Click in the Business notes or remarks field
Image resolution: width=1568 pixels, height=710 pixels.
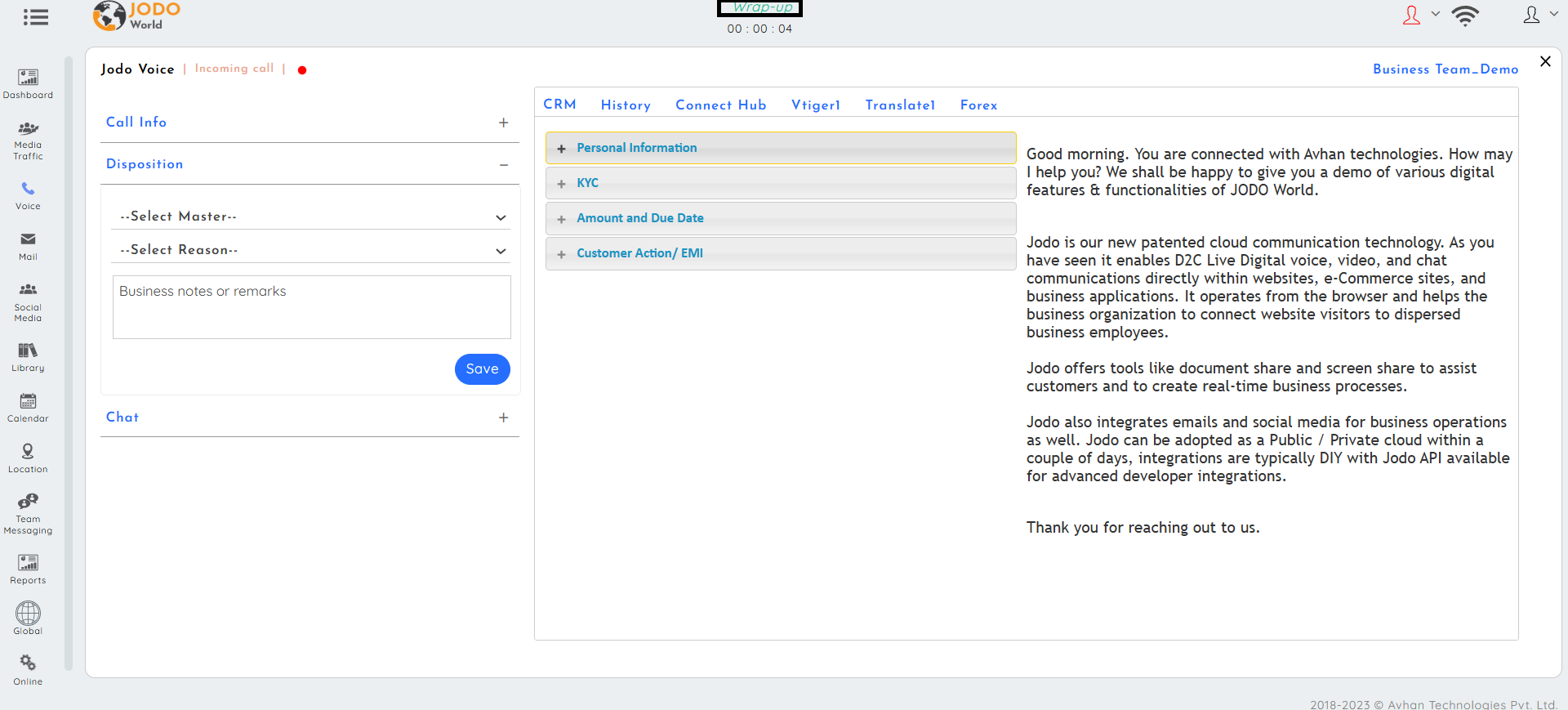click(x=312, y=307)
